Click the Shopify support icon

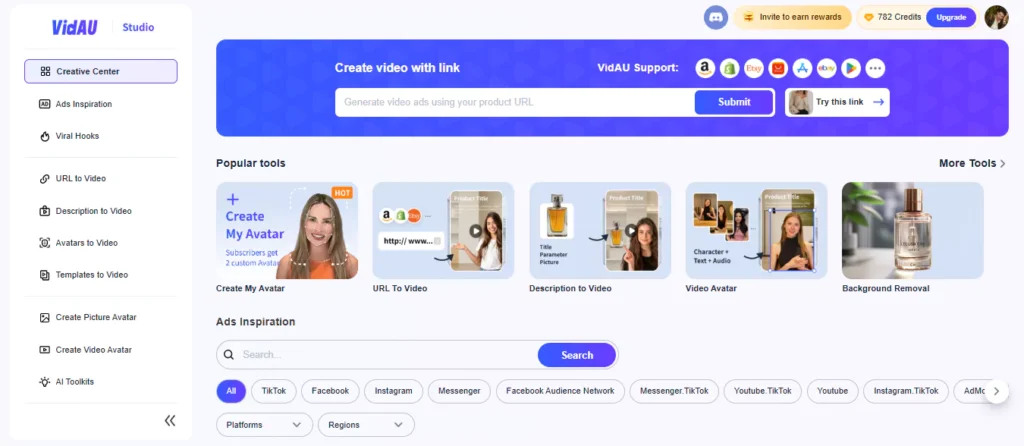[x=729, y=68]
